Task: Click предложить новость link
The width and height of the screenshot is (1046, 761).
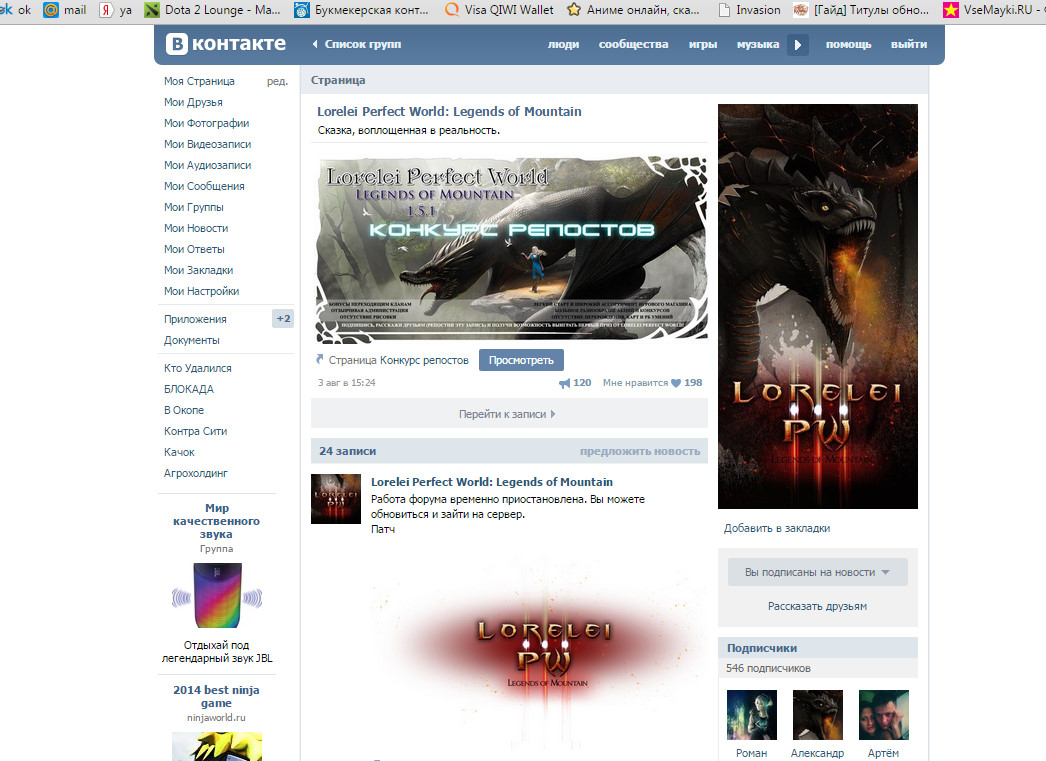Action: point(640,452)
